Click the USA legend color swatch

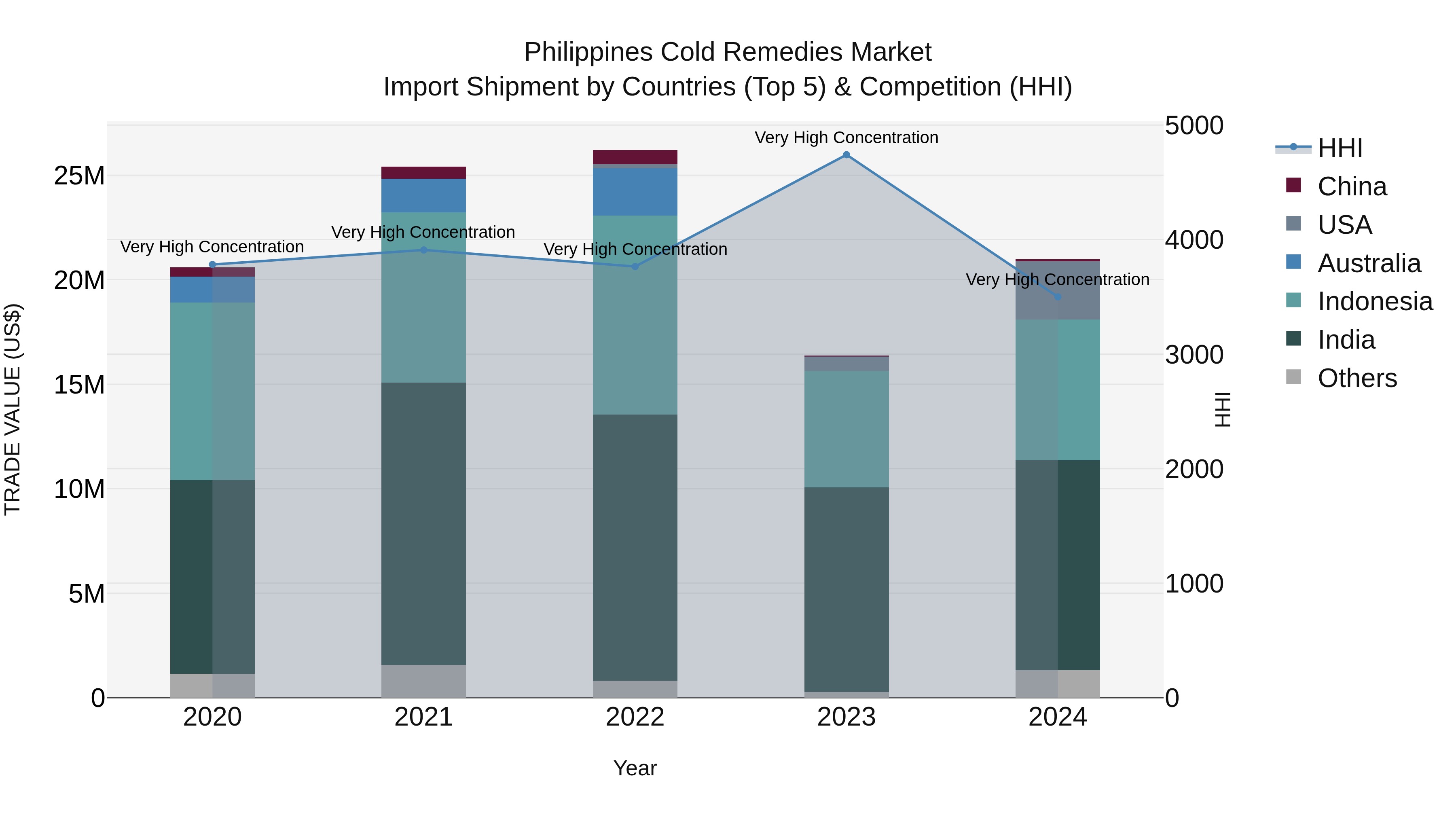[1293, 224]
